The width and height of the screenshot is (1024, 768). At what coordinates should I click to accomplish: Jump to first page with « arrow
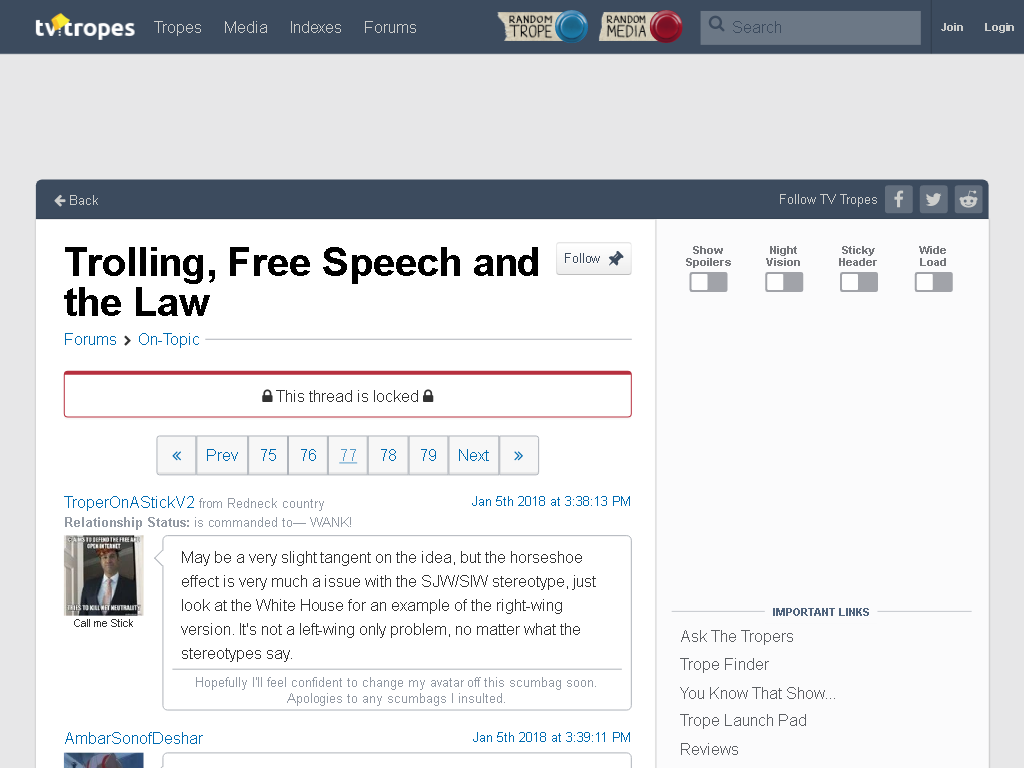click(x=176, y=455)
